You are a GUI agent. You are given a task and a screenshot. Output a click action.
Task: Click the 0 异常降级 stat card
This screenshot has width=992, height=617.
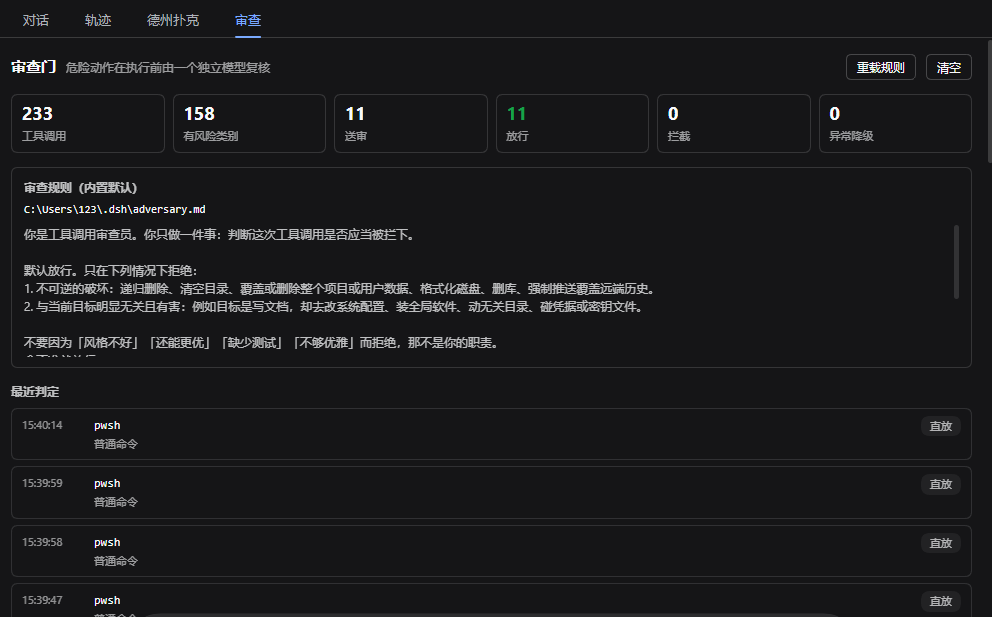(895, 123)
